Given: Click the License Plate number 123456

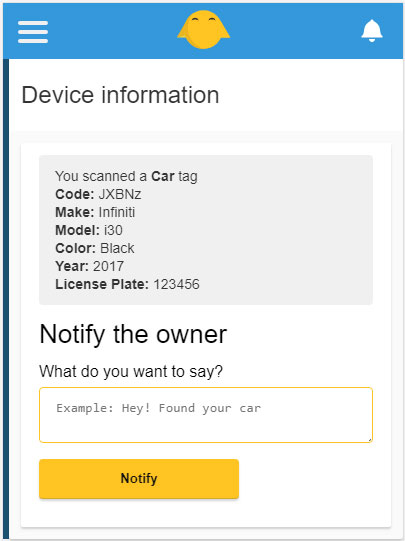Looking at the screenshot, I should pos(176,284).
